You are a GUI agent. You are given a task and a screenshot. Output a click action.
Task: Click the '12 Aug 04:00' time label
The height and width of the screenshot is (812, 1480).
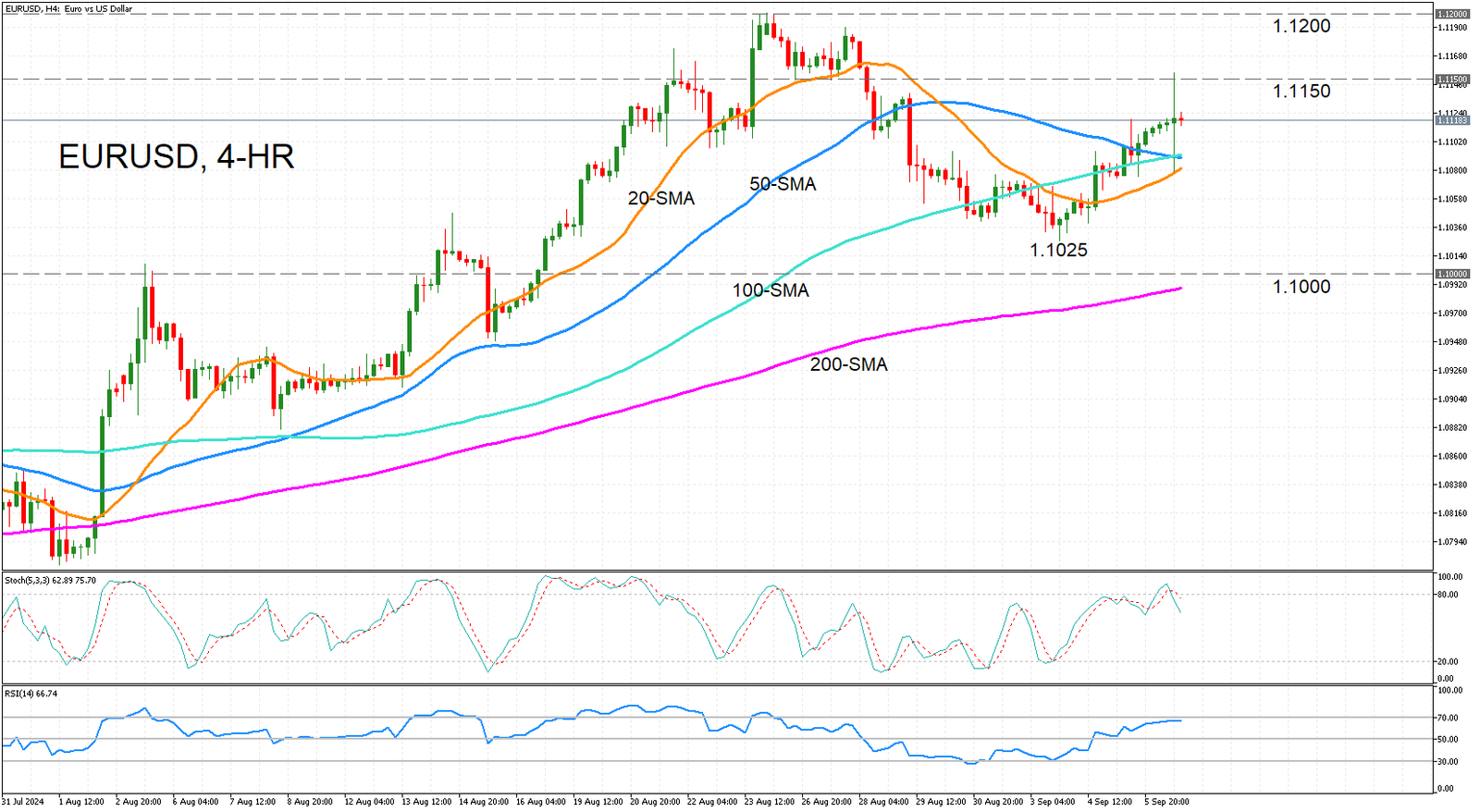pos(369,802)
